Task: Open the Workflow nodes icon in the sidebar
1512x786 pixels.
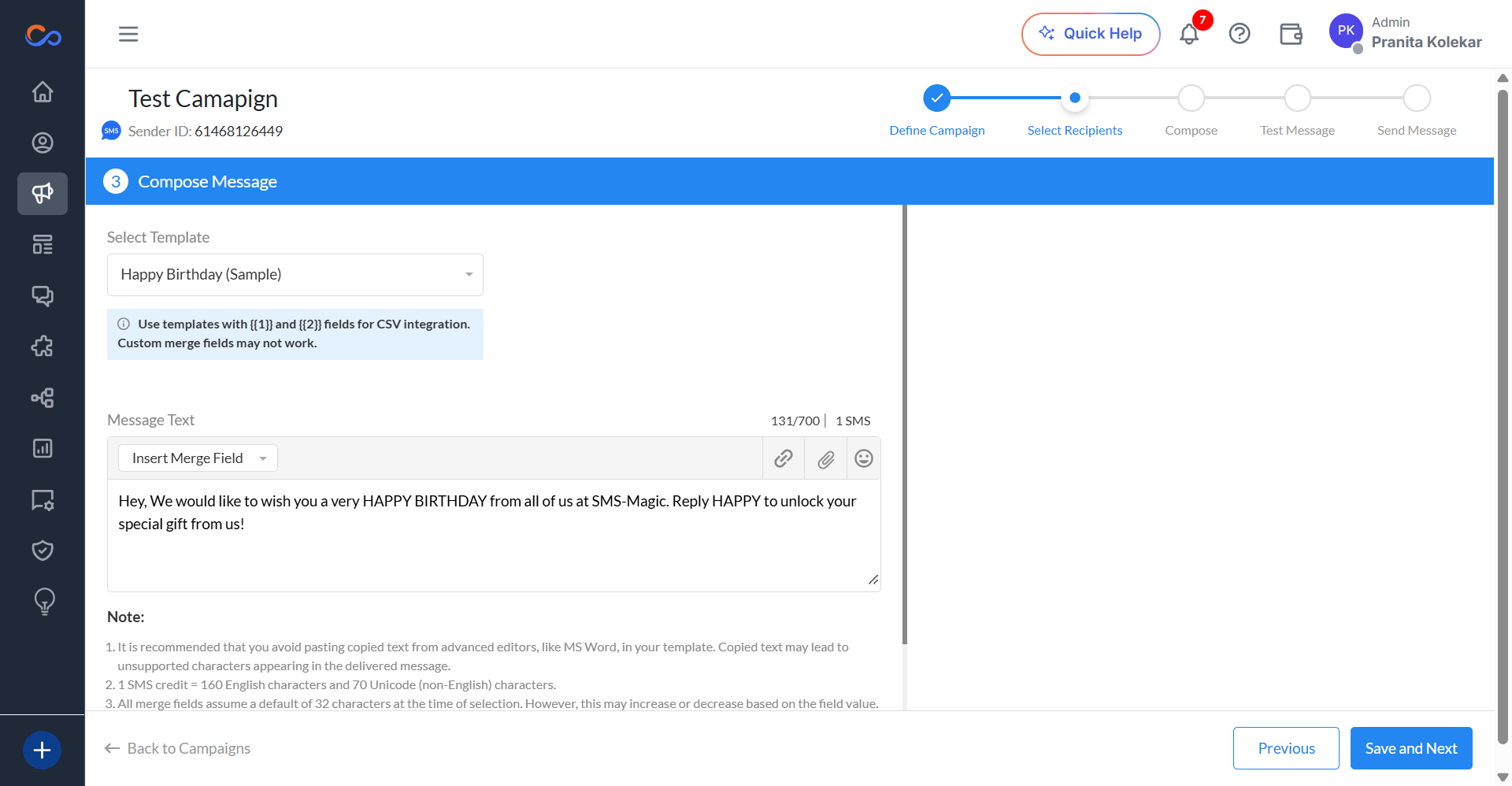Action: [43, 398]
